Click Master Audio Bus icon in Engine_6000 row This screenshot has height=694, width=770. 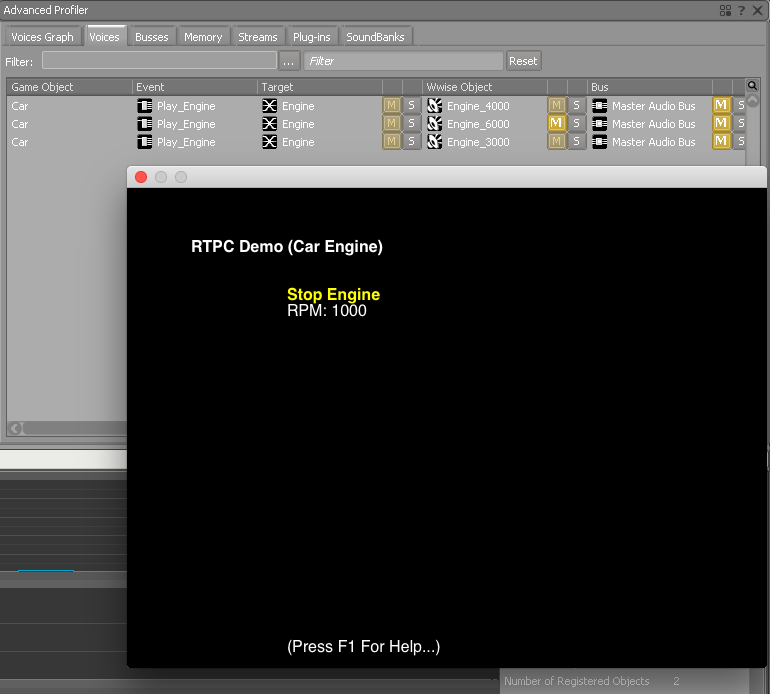(x=600, y=124)
